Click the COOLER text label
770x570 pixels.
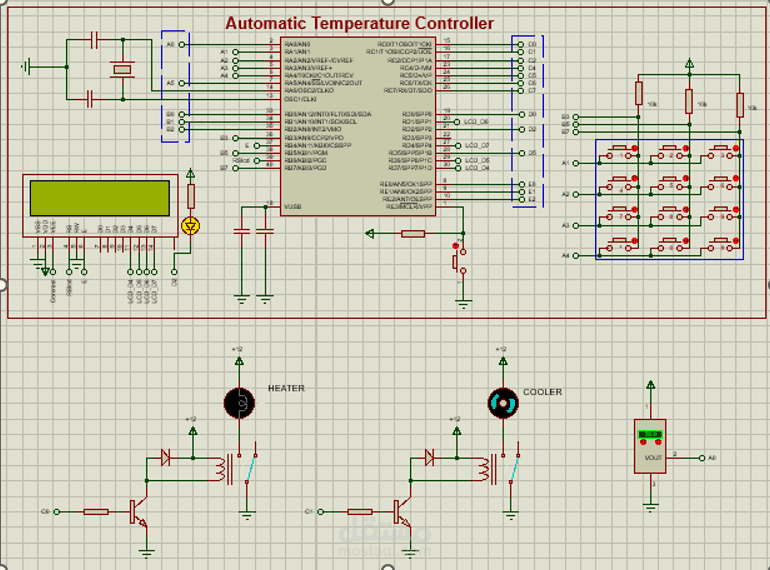pyautogui.click(x=542, y=392)
